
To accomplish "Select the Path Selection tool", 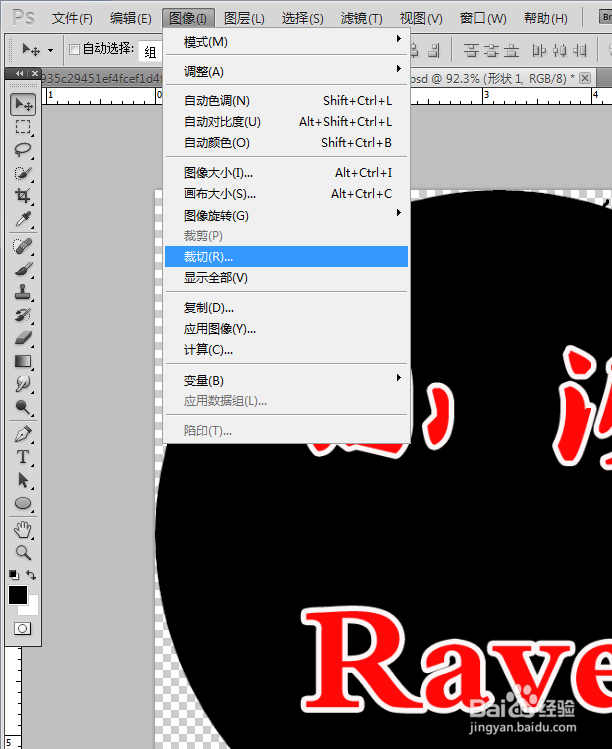I will pyautogui.click(x=23, y=481).
